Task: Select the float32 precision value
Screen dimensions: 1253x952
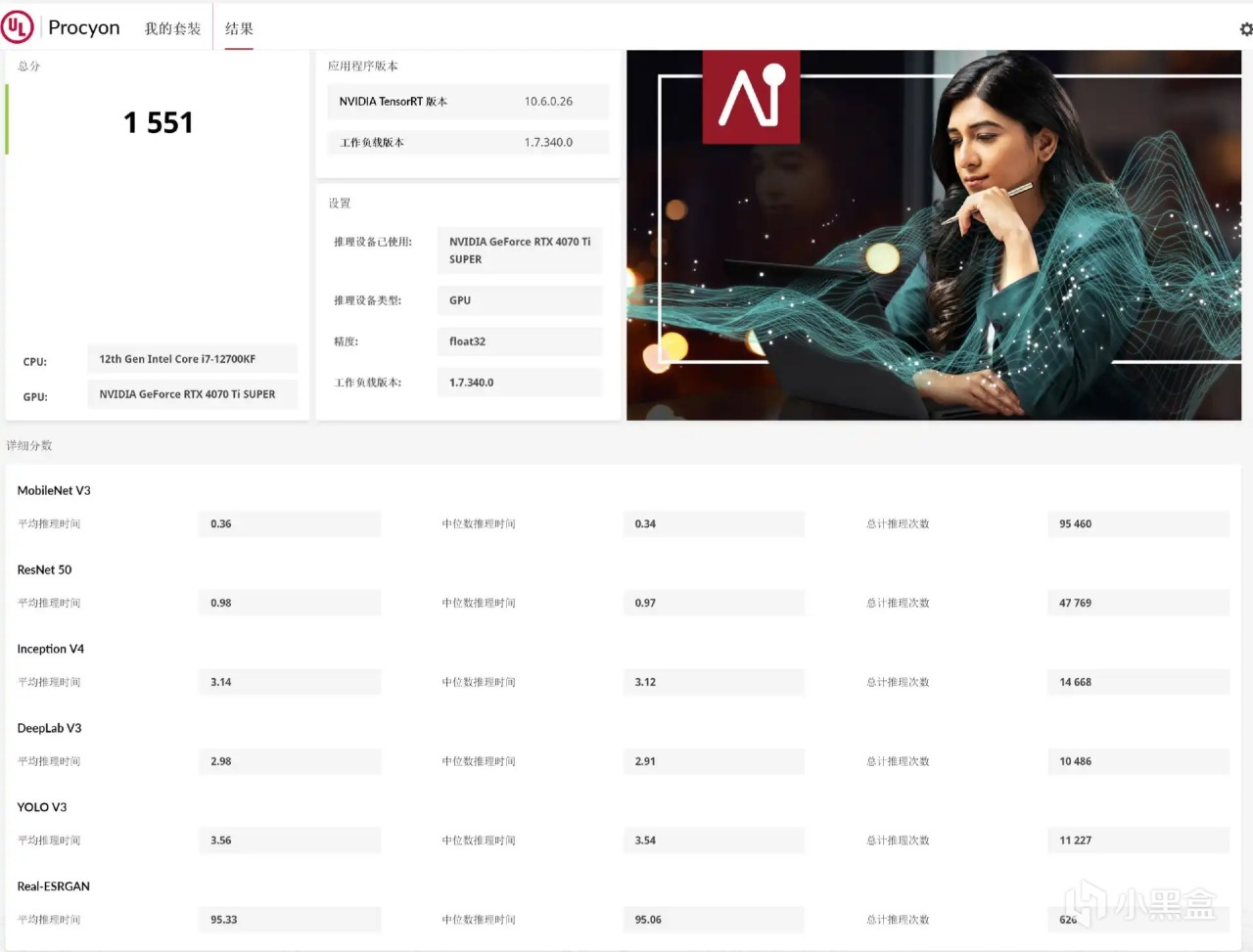Action: tap(520, 341)
